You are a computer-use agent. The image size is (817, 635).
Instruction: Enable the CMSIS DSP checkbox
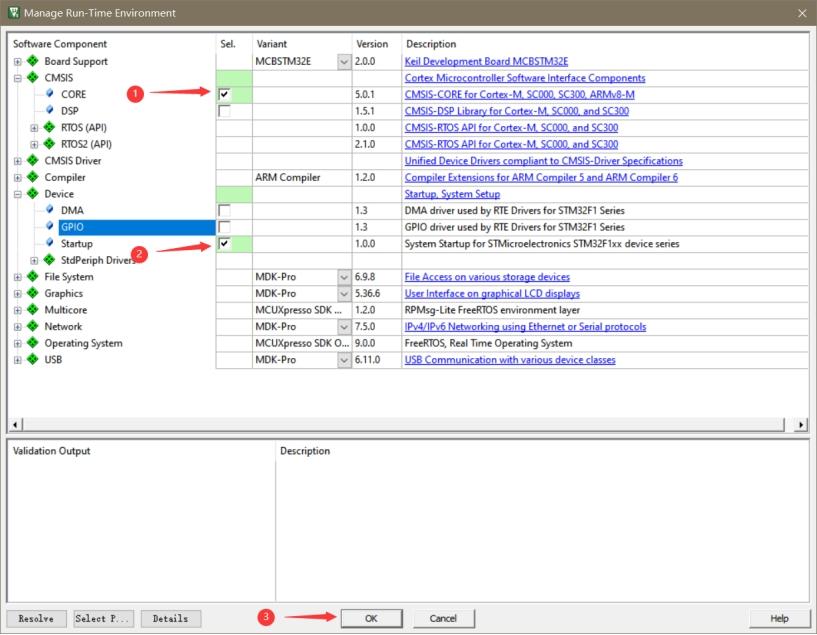[x=225, y=111]
